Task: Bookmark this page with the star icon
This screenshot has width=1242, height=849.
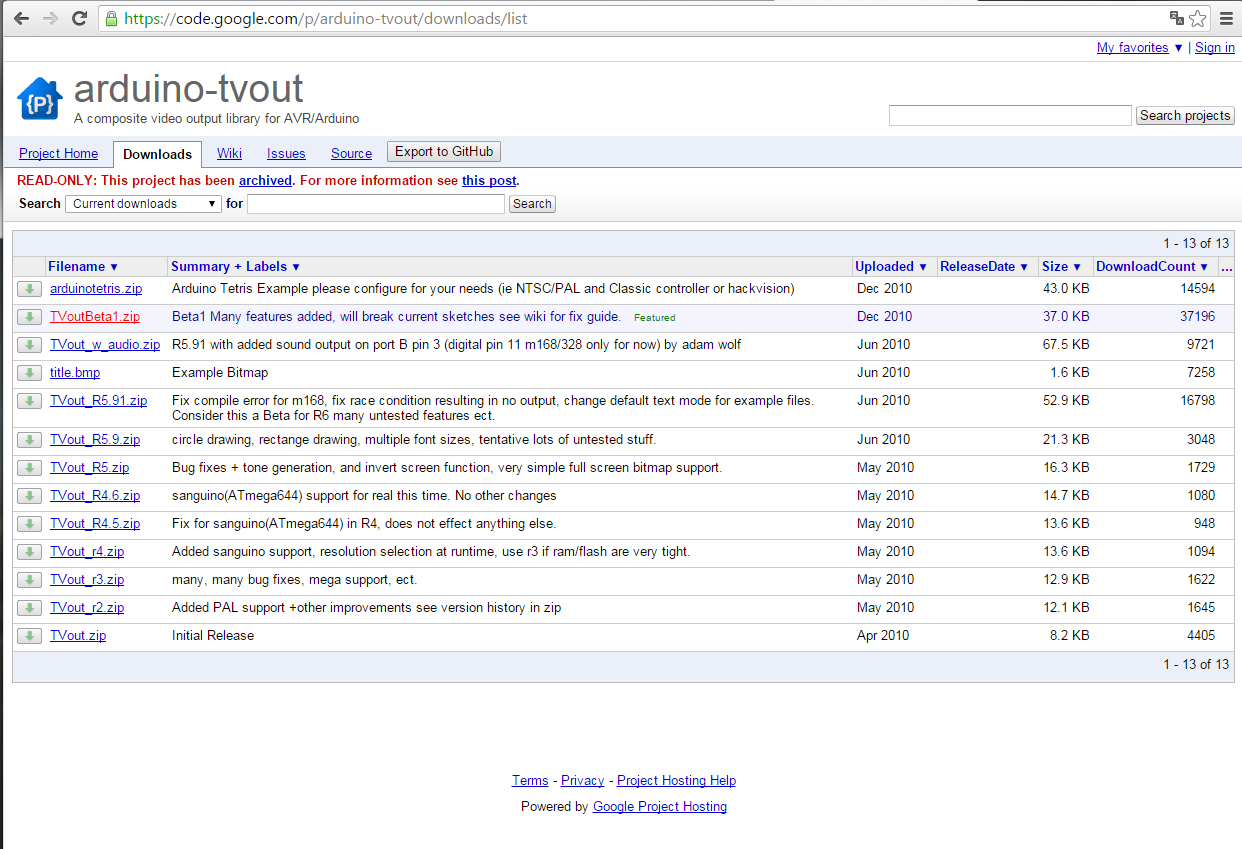Action: 1198,18
